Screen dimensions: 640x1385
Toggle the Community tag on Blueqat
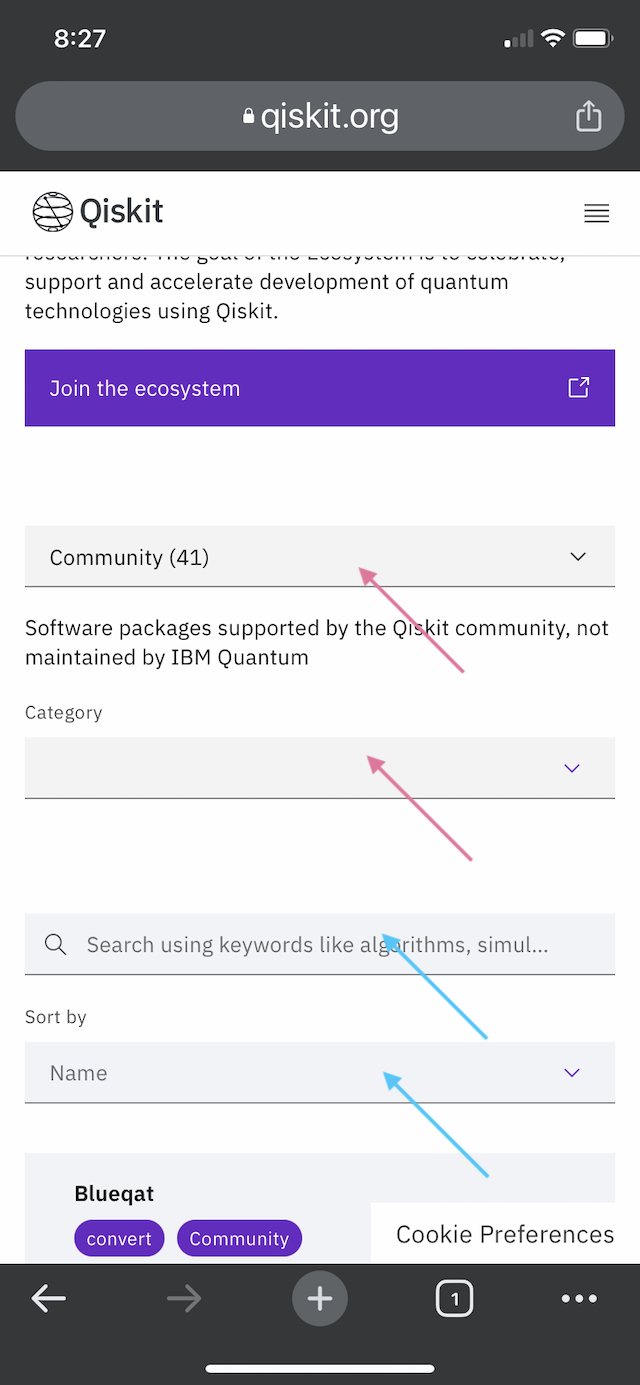pyautogui.click(x=239, y=1238)
